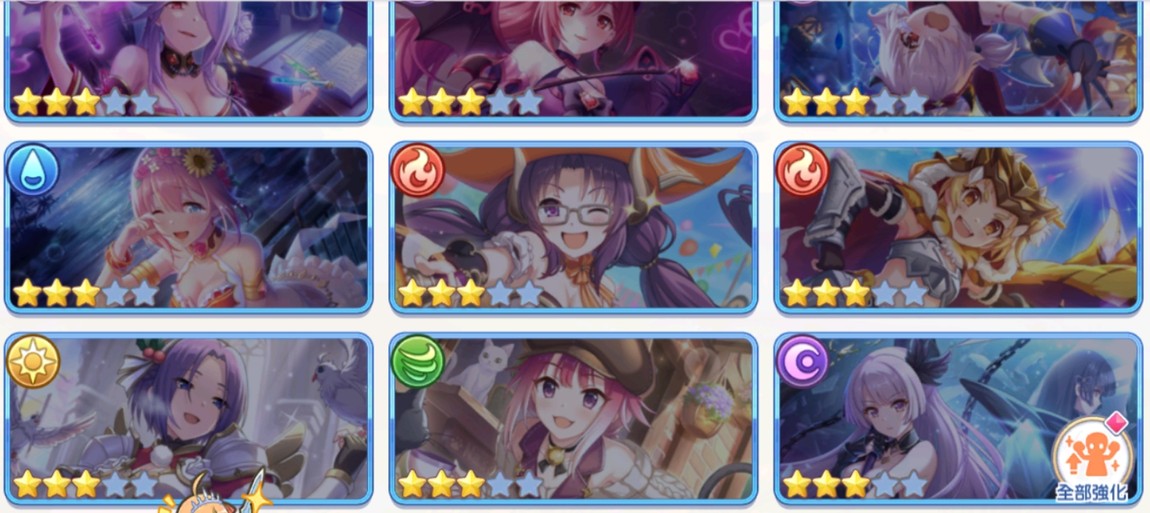Viewport: 1150px width, 513px height.
Task: Tap the pink diamond badge above 全部強化
Action: point(1118,423)
